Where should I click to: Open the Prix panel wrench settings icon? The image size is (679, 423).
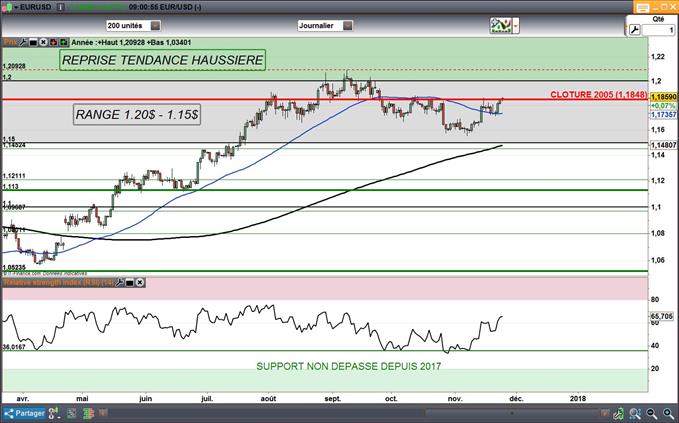(23, 42)
